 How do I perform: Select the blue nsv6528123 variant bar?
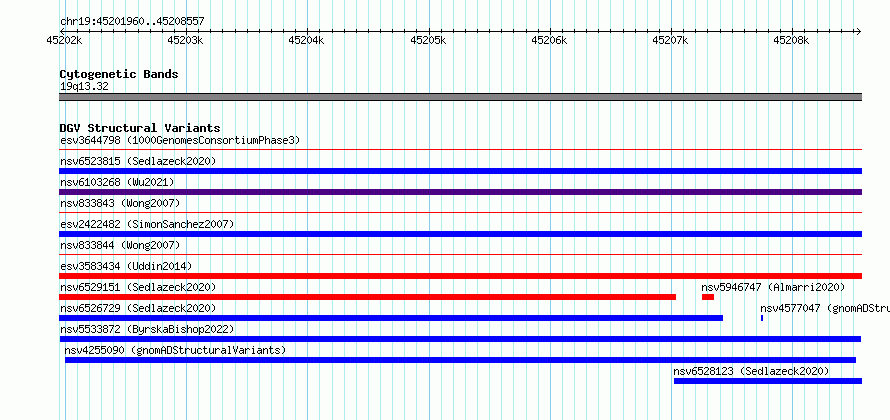tap(768, 381)
